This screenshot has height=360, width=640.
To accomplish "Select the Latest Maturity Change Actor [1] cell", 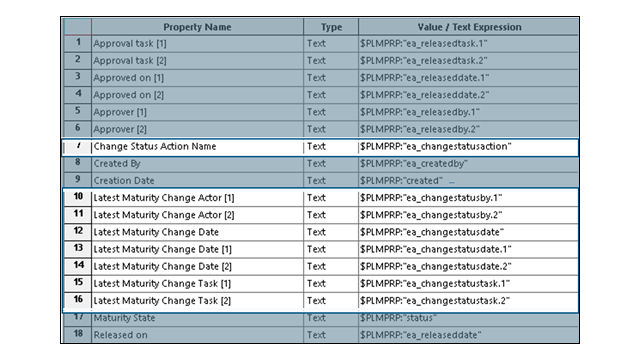I will [197, 198].
